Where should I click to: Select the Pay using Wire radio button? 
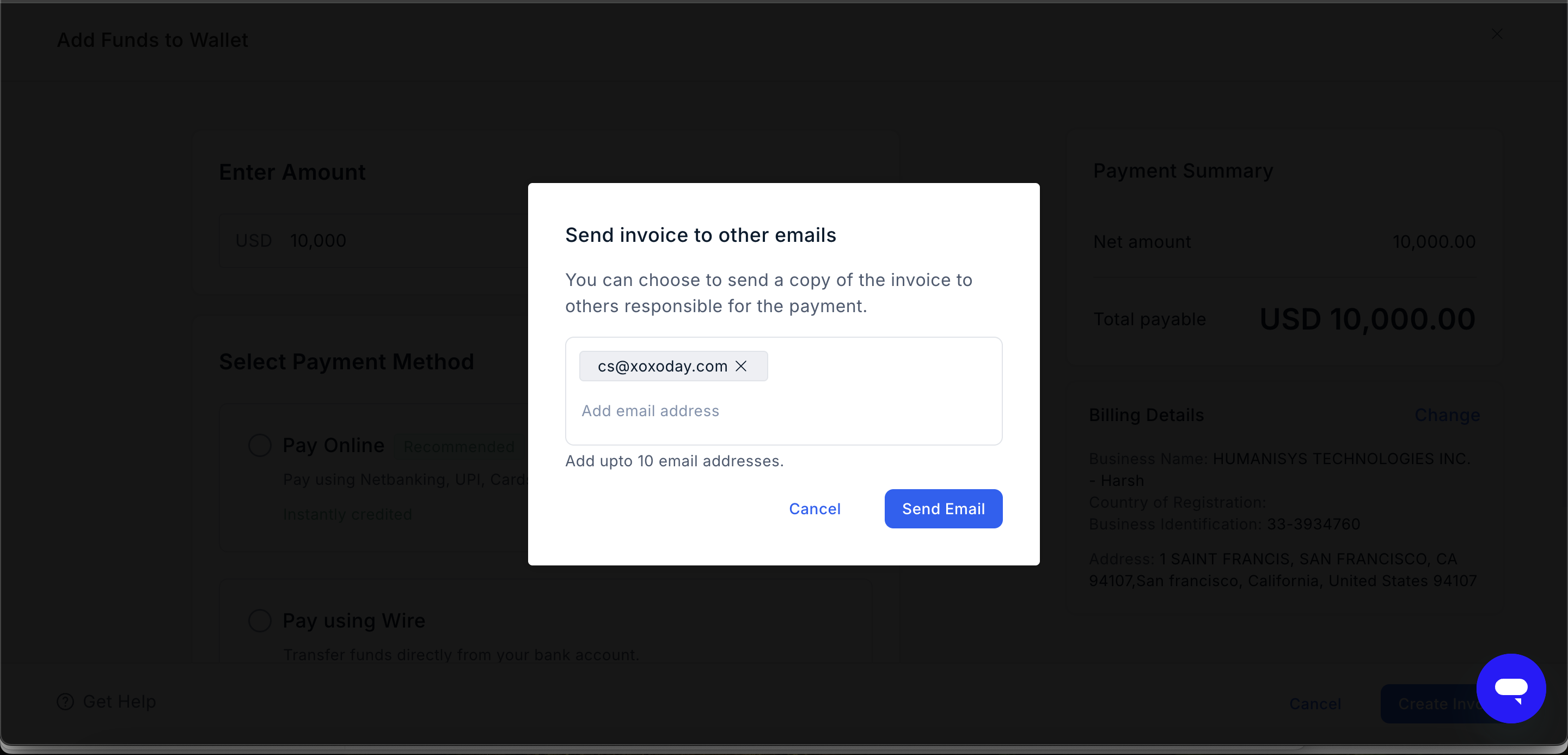(260, 620)
